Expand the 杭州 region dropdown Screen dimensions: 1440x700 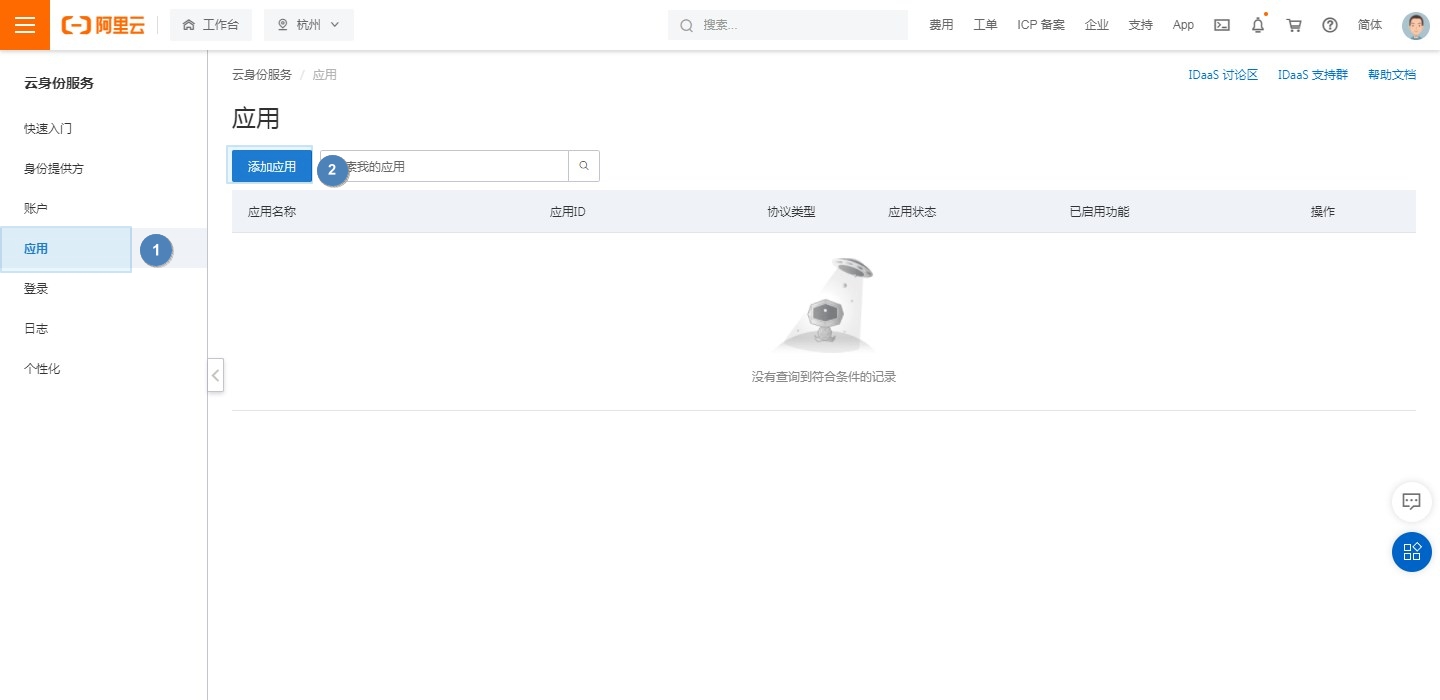(308, 25)
